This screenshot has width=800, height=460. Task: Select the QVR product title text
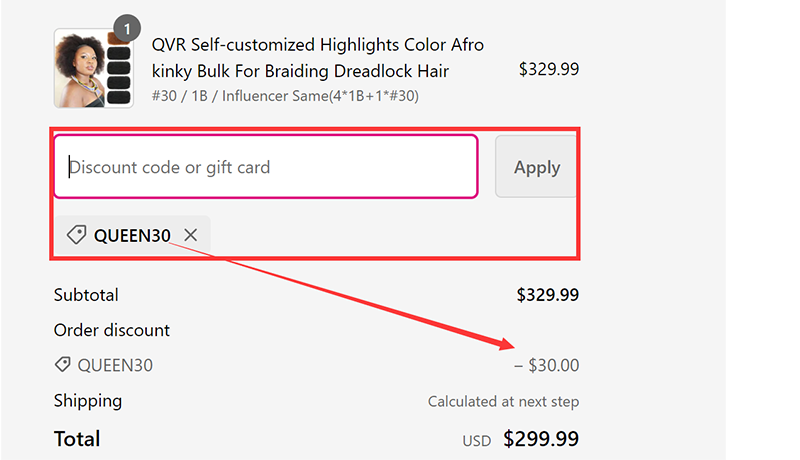[317, 58]
